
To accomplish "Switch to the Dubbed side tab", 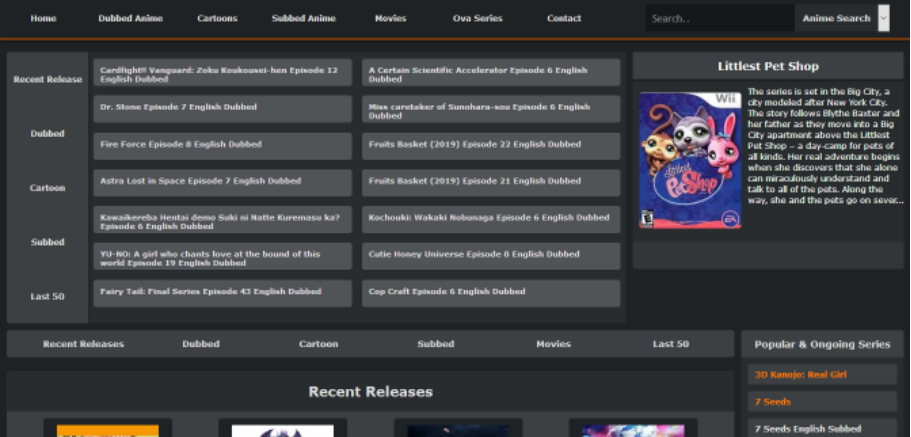I will tap(48, 134).
